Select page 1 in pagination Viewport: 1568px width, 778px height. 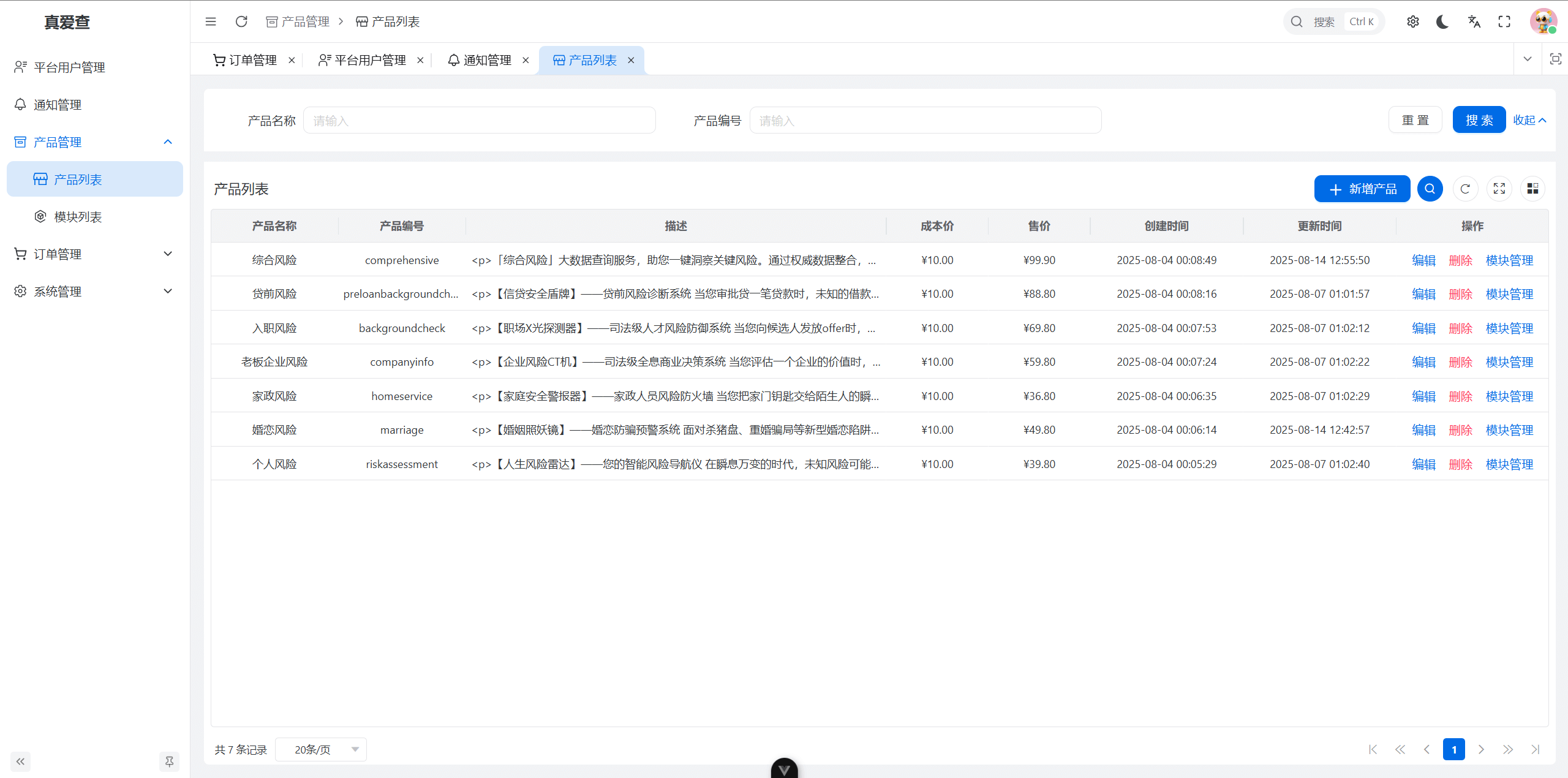1454,749
